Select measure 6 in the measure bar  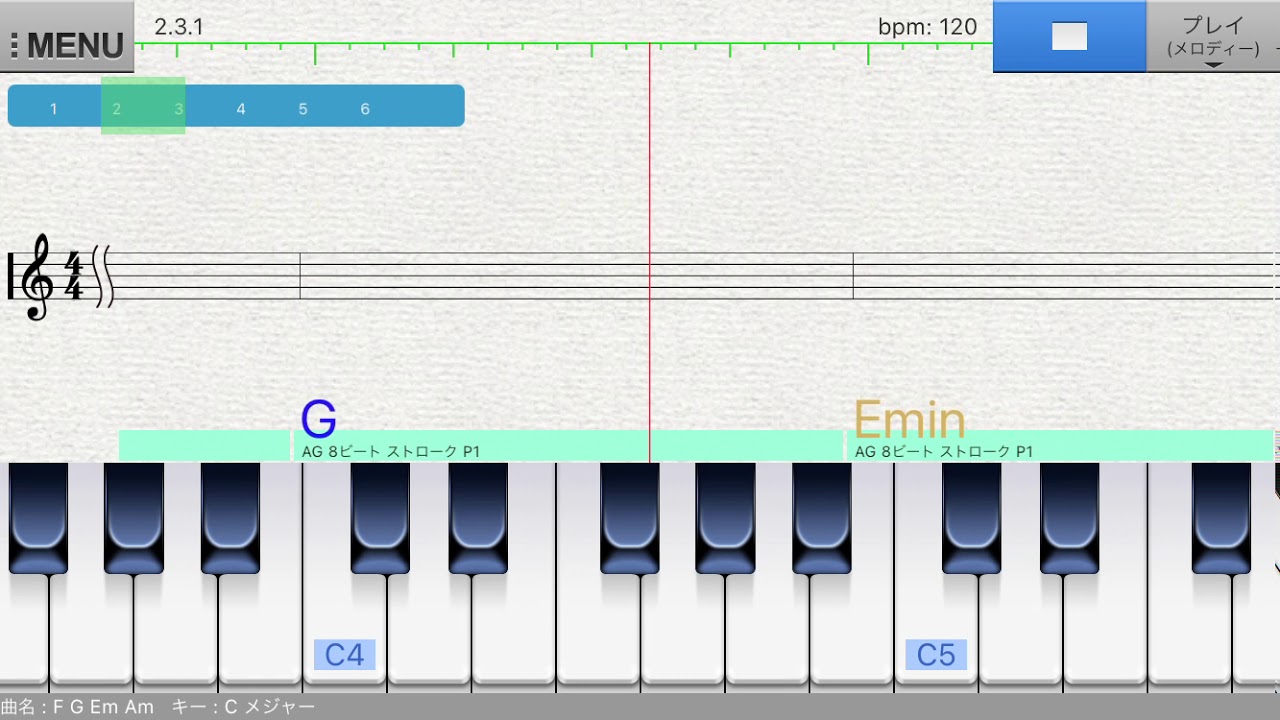[x=365, y=109]
